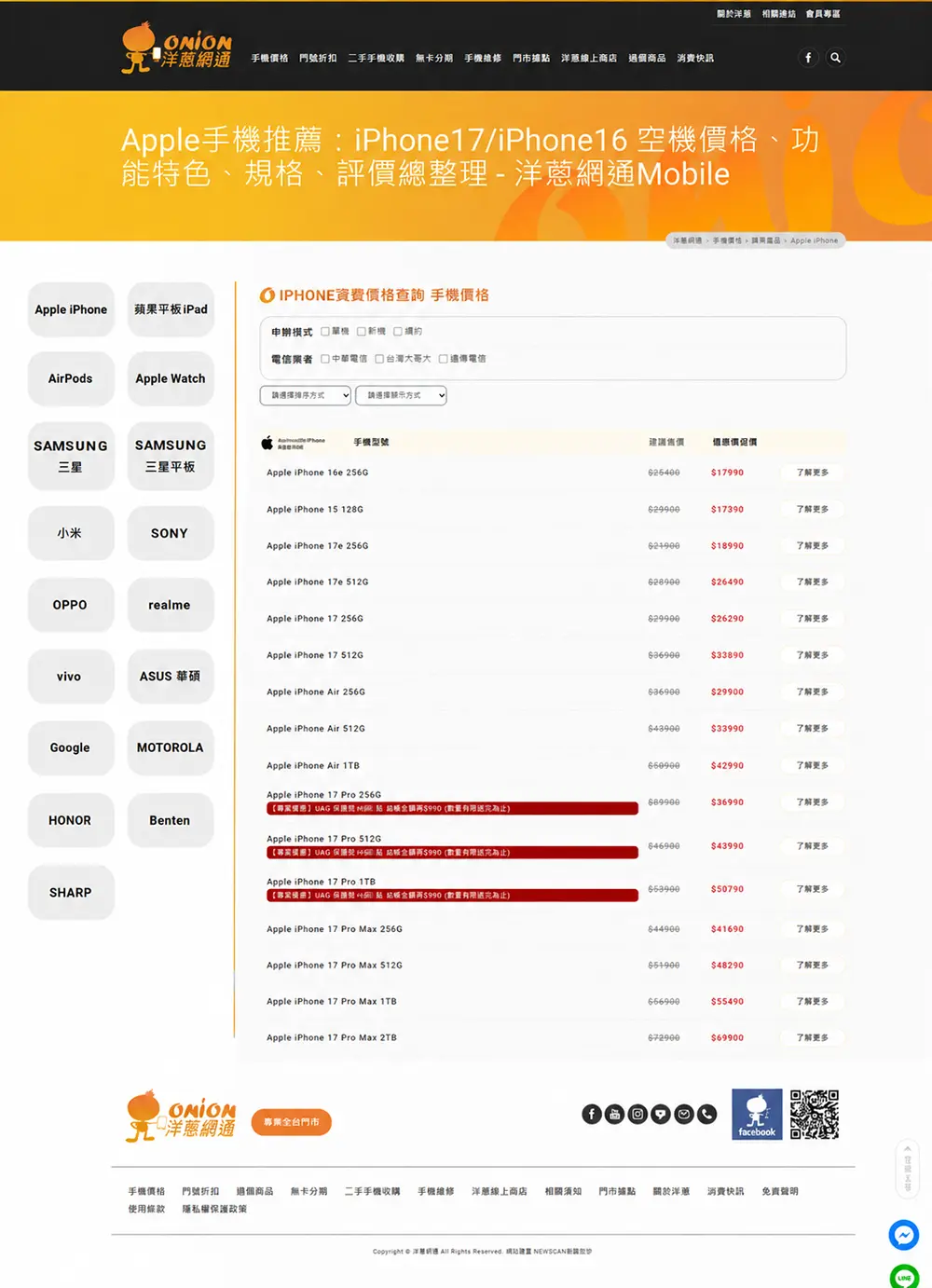Click the footer chat bubble round icon
Screen dimensions: 932x1288
[661, 1114]
